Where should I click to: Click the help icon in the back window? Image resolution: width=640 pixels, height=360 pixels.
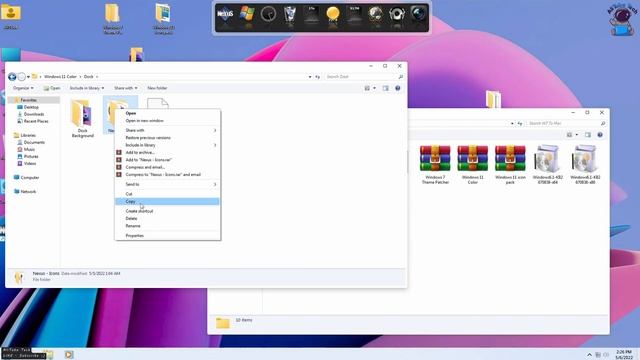click(x=600, y=135)
